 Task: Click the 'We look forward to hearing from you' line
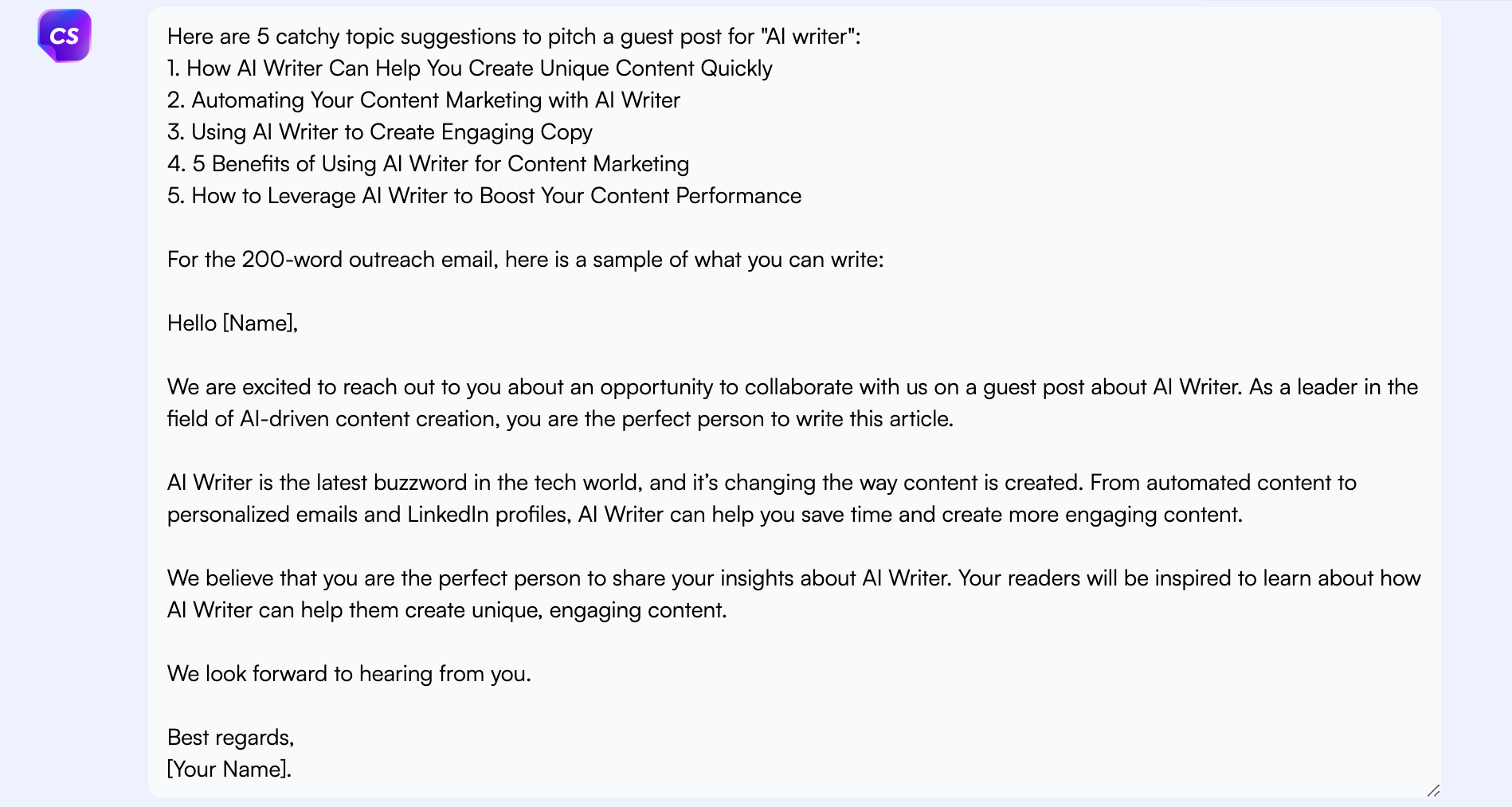click(349, 673)
